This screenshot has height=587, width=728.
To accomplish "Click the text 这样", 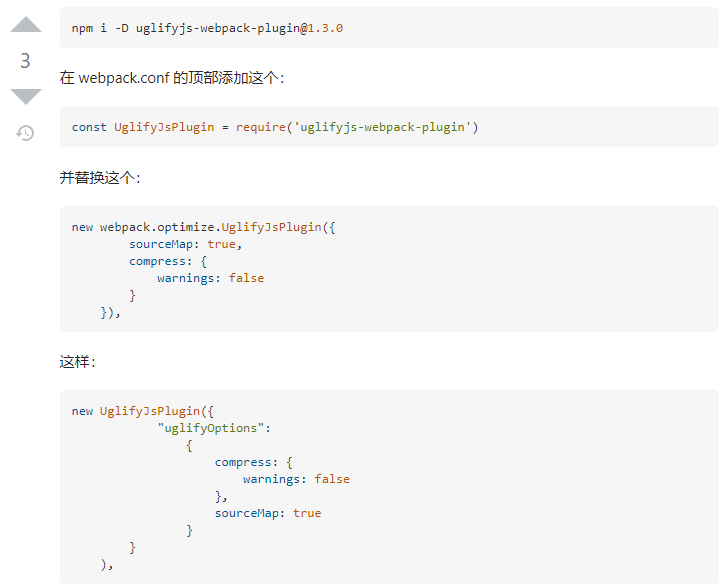I will pyautogui.click(x=77, y=361).
